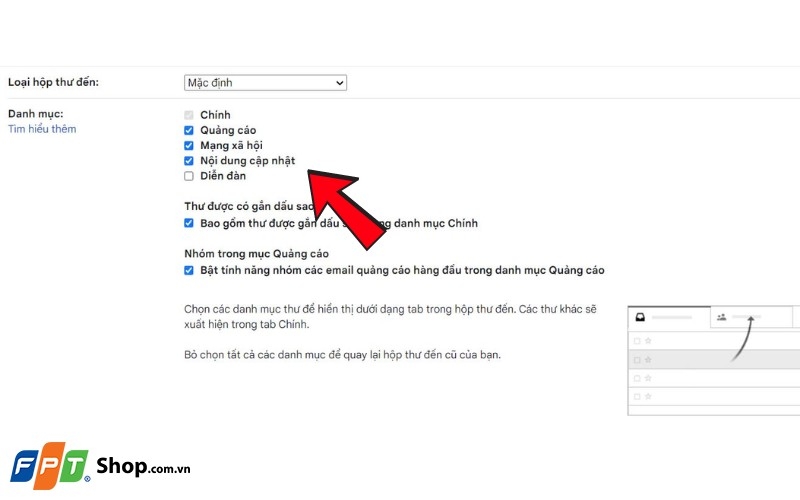Screen dimensions: 800x500
Task: Click the people (social) tab icon in preview
Action: click(721, 317)
